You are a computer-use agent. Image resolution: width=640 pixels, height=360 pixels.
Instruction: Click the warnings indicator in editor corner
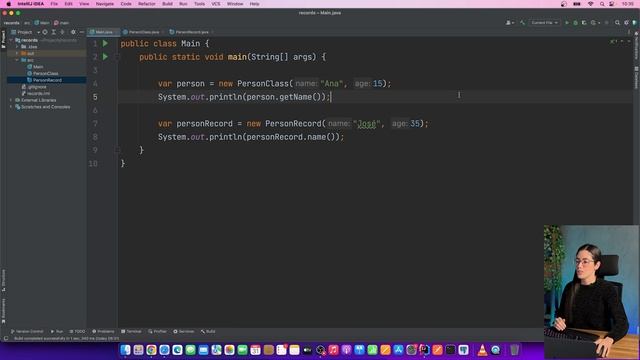pos(613,41)
